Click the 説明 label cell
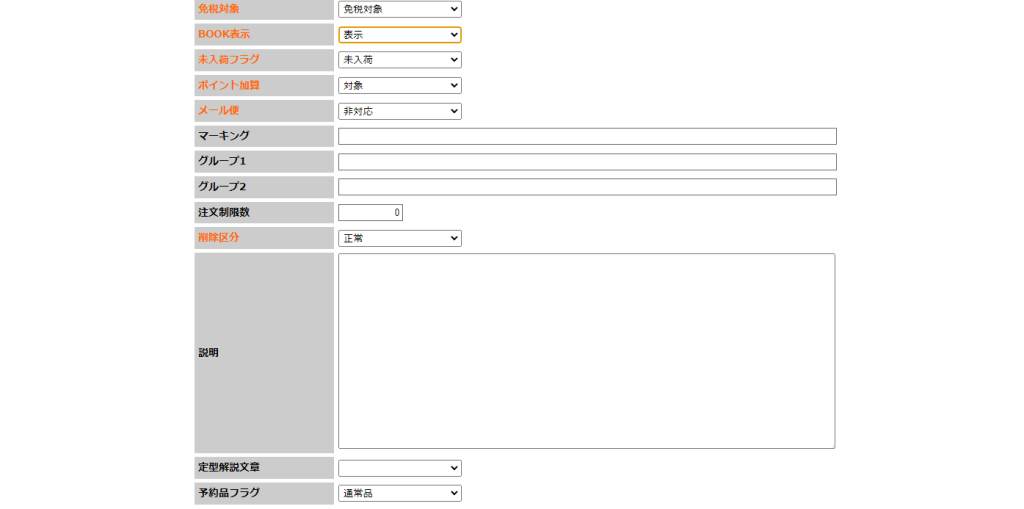 [208, 353]
